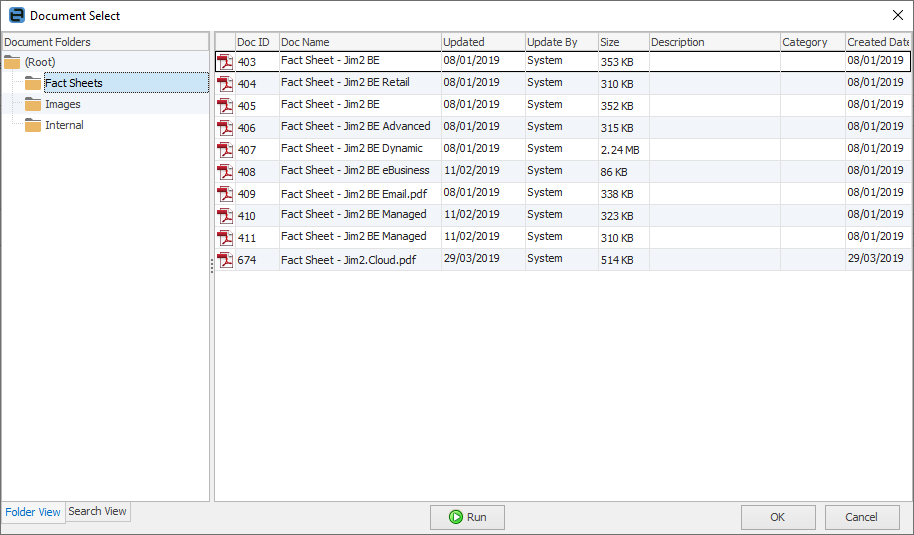Click the panel splitter handle between panes

click(212, 266)
